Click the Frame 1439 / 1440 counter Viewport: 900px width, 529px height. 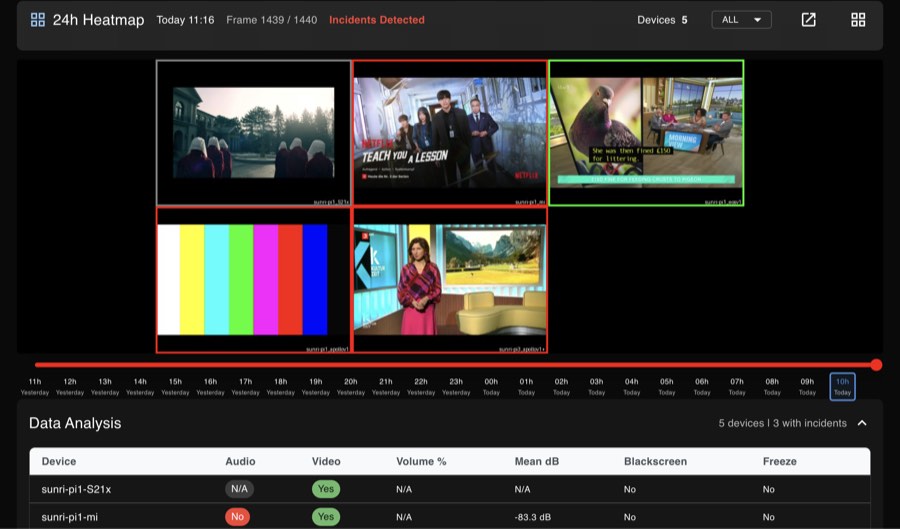271,20
